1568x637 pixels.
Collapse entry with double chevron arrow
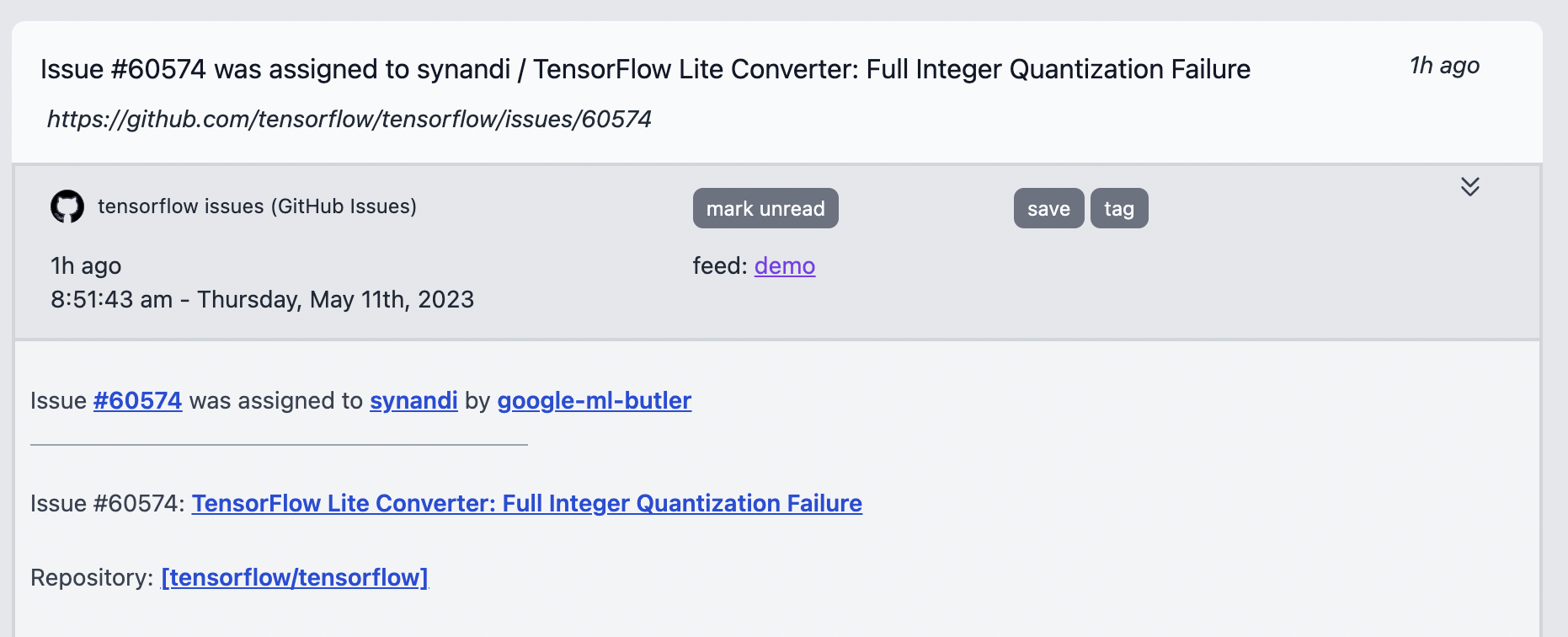click(x=1470, y=186)
